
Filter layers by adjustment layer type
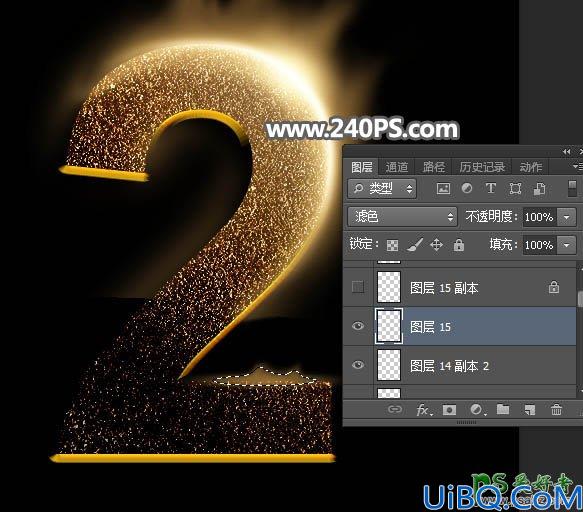click(467, 189)
